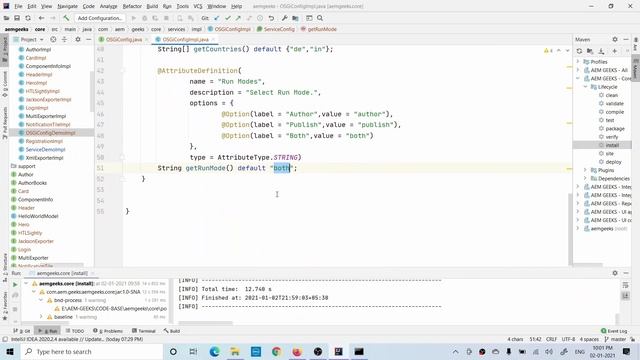Click the UTF-8 encoding status entry
Screen dimensions: 640x360
tap(568, 339)
